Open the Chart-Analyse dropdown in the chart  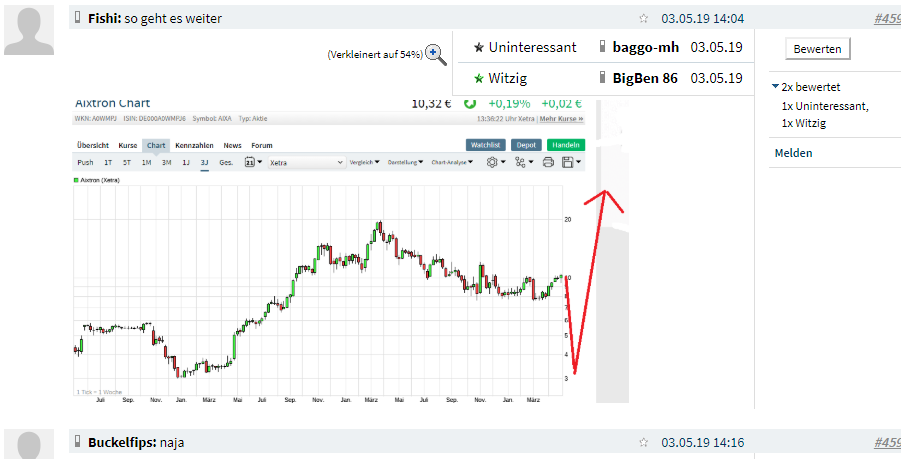click(x=453, y=163)
